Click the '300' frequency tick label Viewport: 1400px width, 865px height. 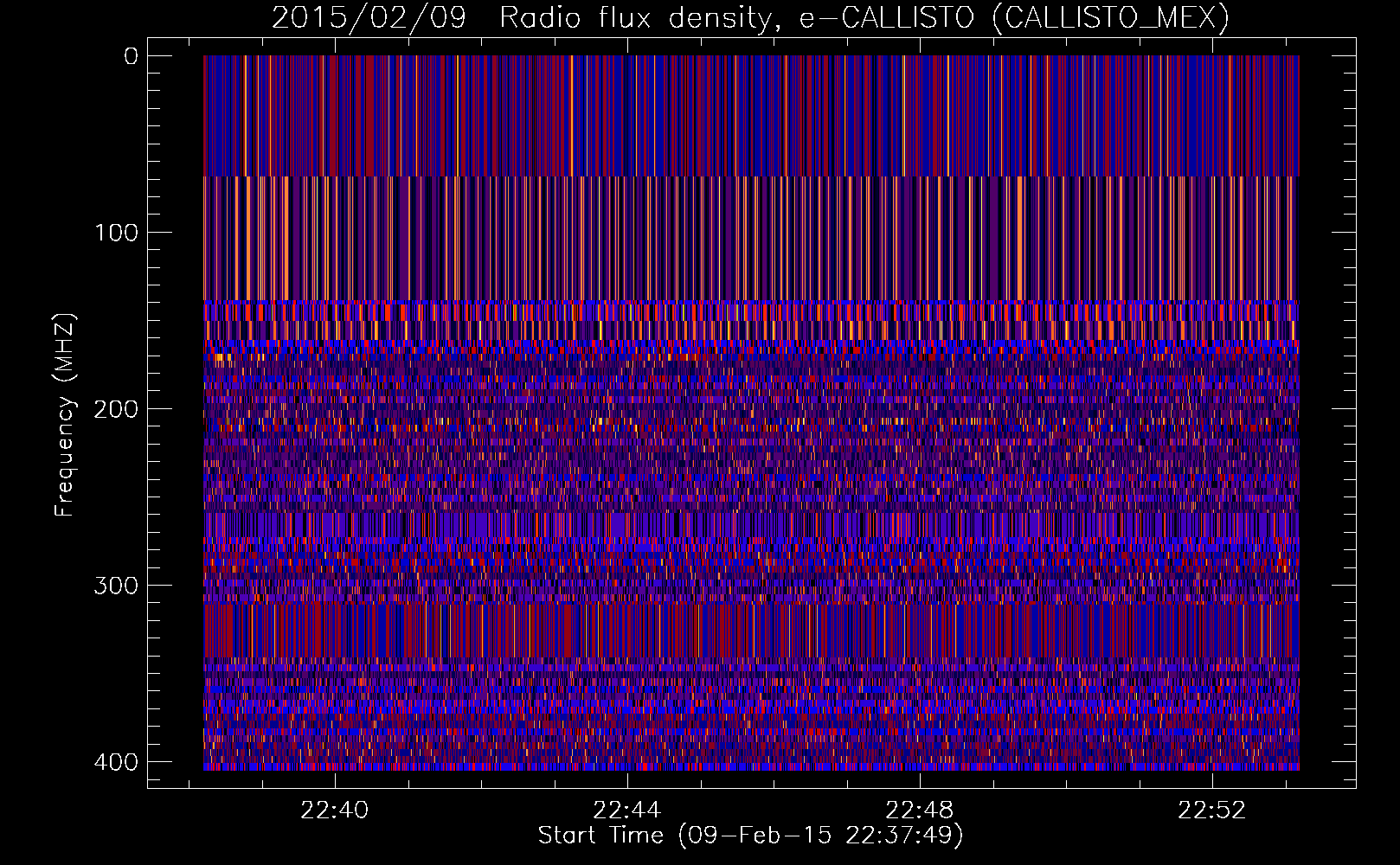point(115,586)
